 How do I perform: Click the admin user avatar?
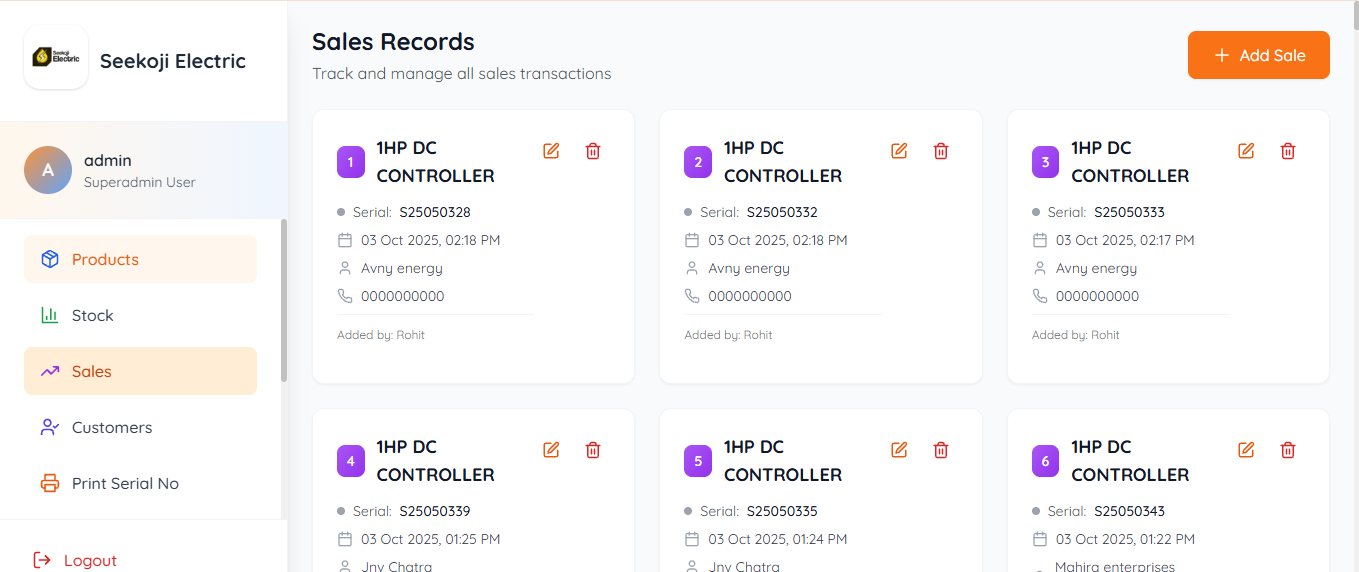click(x=48, y=170)
